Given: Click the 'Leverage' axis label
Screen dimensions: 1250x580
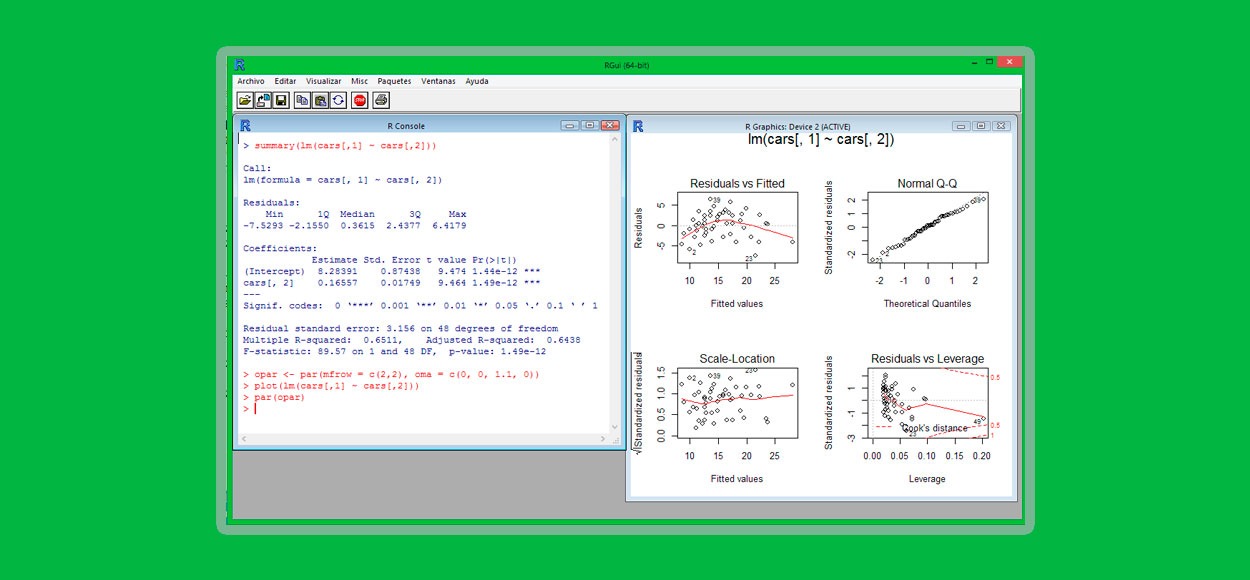Looking at the screenshot, I should (927, 478).
